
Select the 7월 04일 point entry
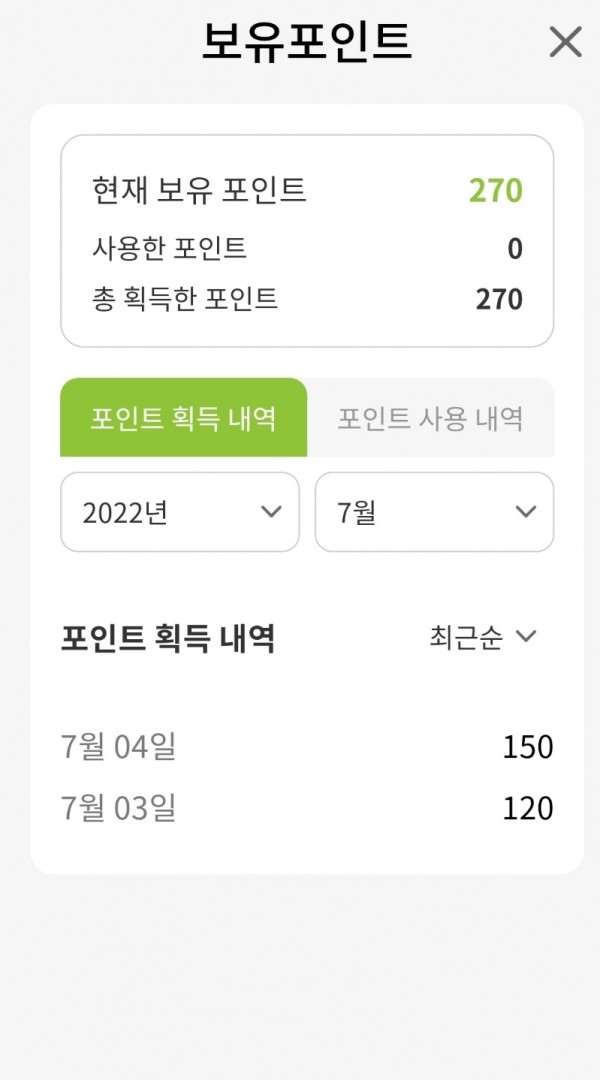[307, 747]
